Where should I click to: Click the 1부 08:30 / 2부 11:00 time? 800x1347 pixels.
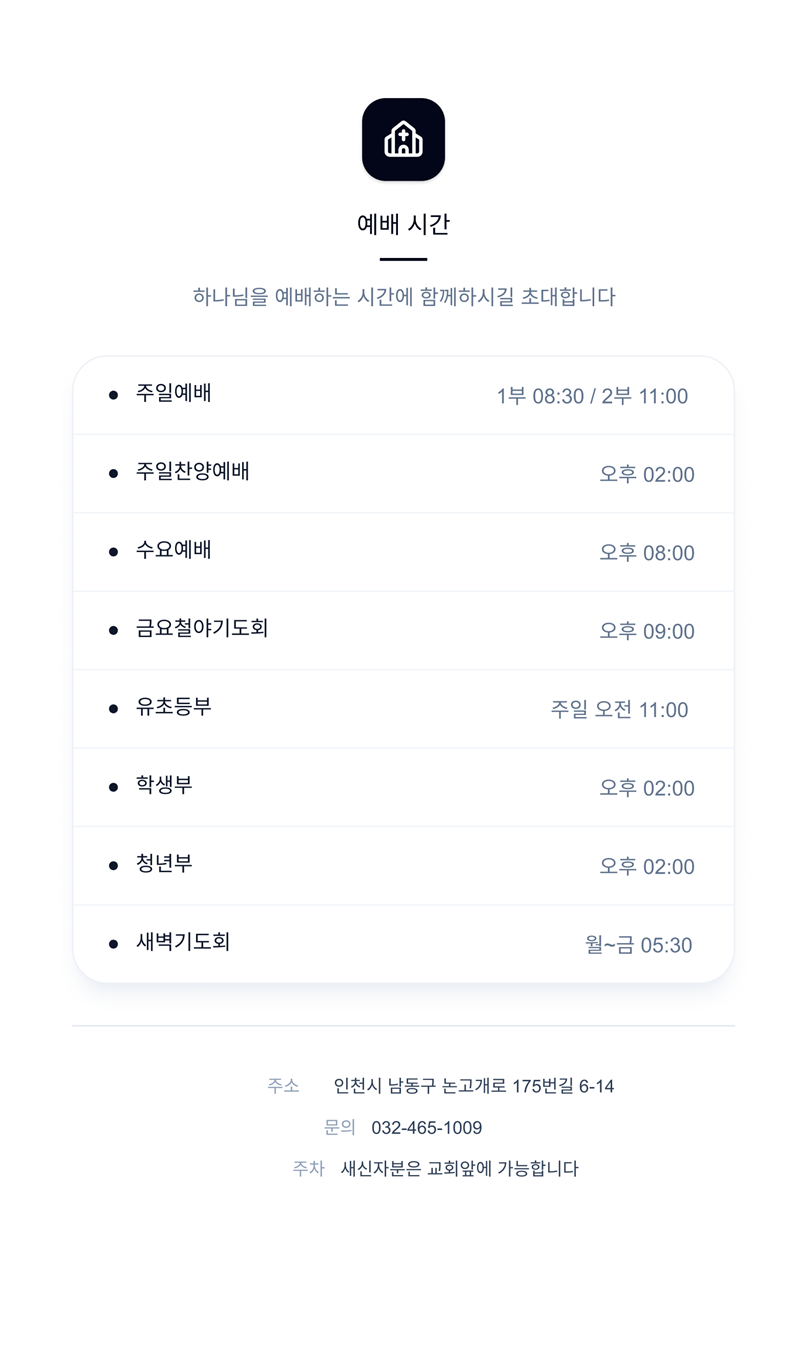(x=592, y=396)
